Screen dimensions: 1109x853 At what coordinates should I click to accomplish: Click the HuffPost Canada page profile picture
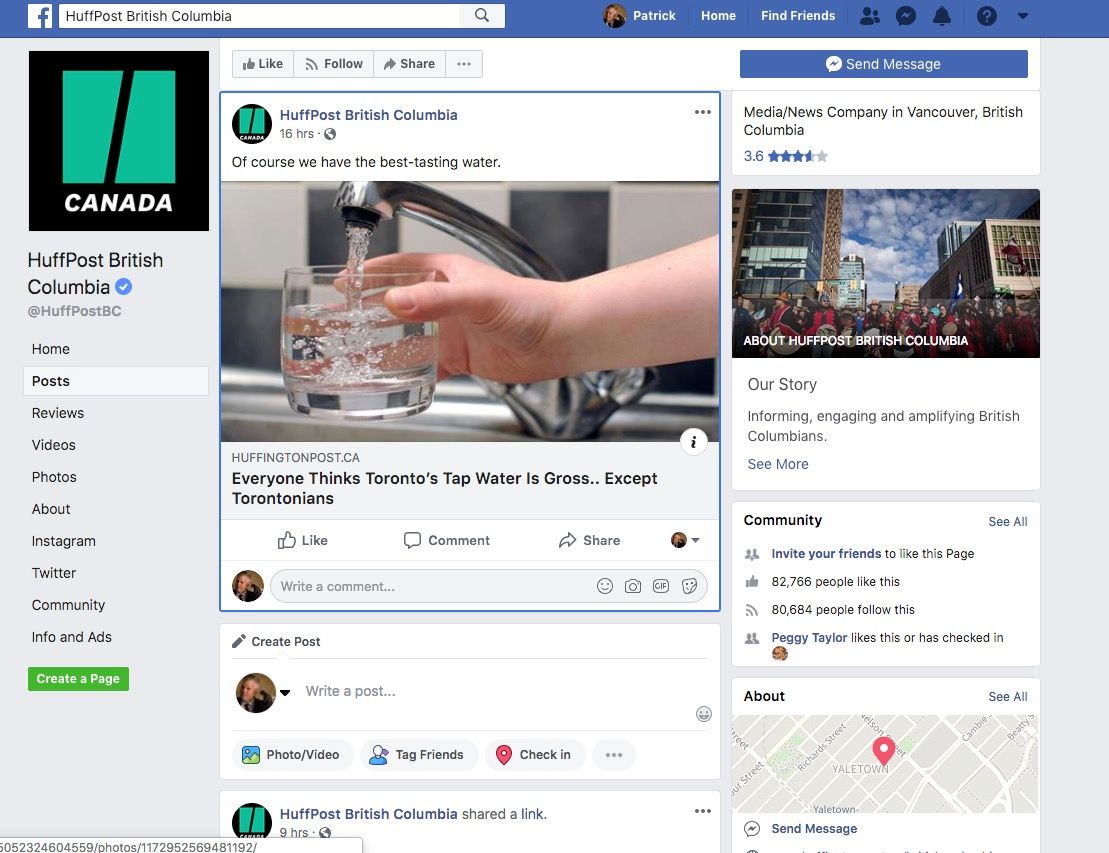point(119,141)
